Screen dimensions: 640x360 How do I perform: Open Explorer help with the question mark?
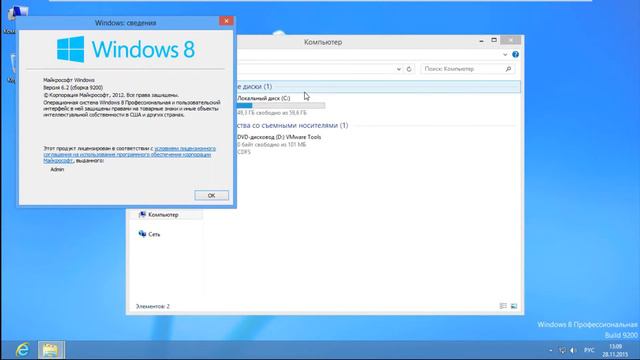[516, 54]
